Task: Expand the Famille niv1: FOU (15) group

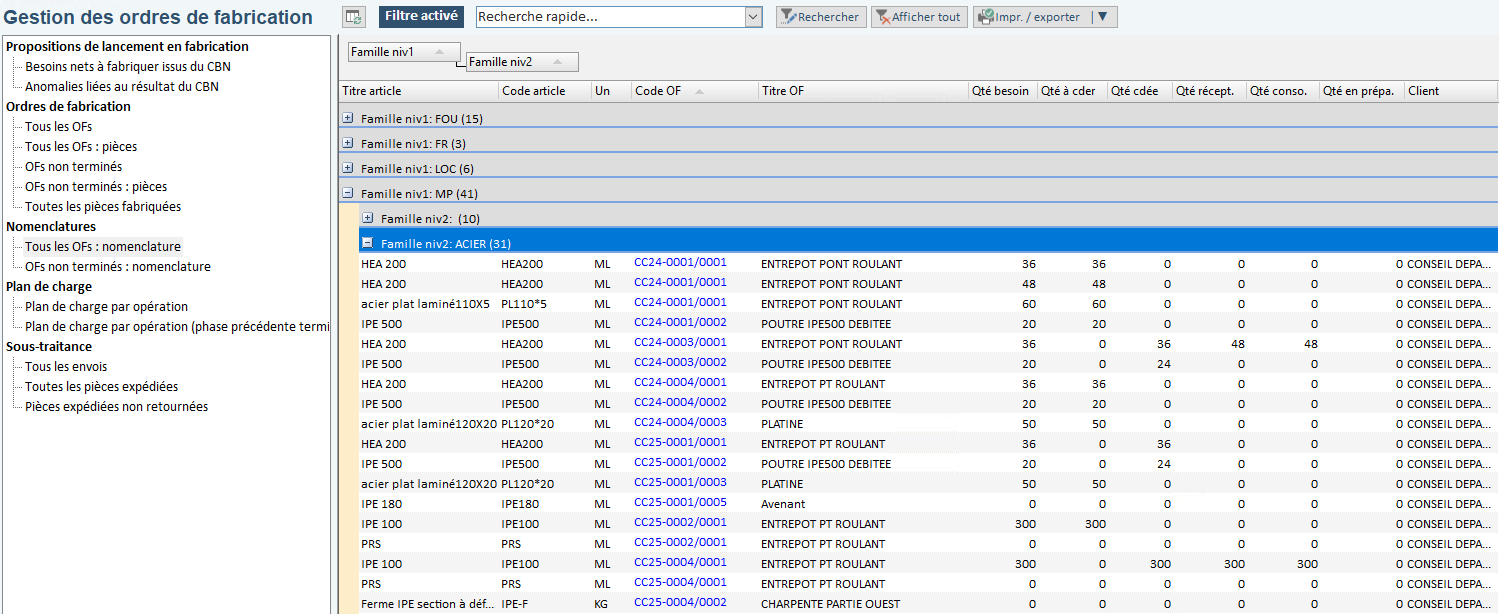Action: pyautogui.click(x=347, y=117)
